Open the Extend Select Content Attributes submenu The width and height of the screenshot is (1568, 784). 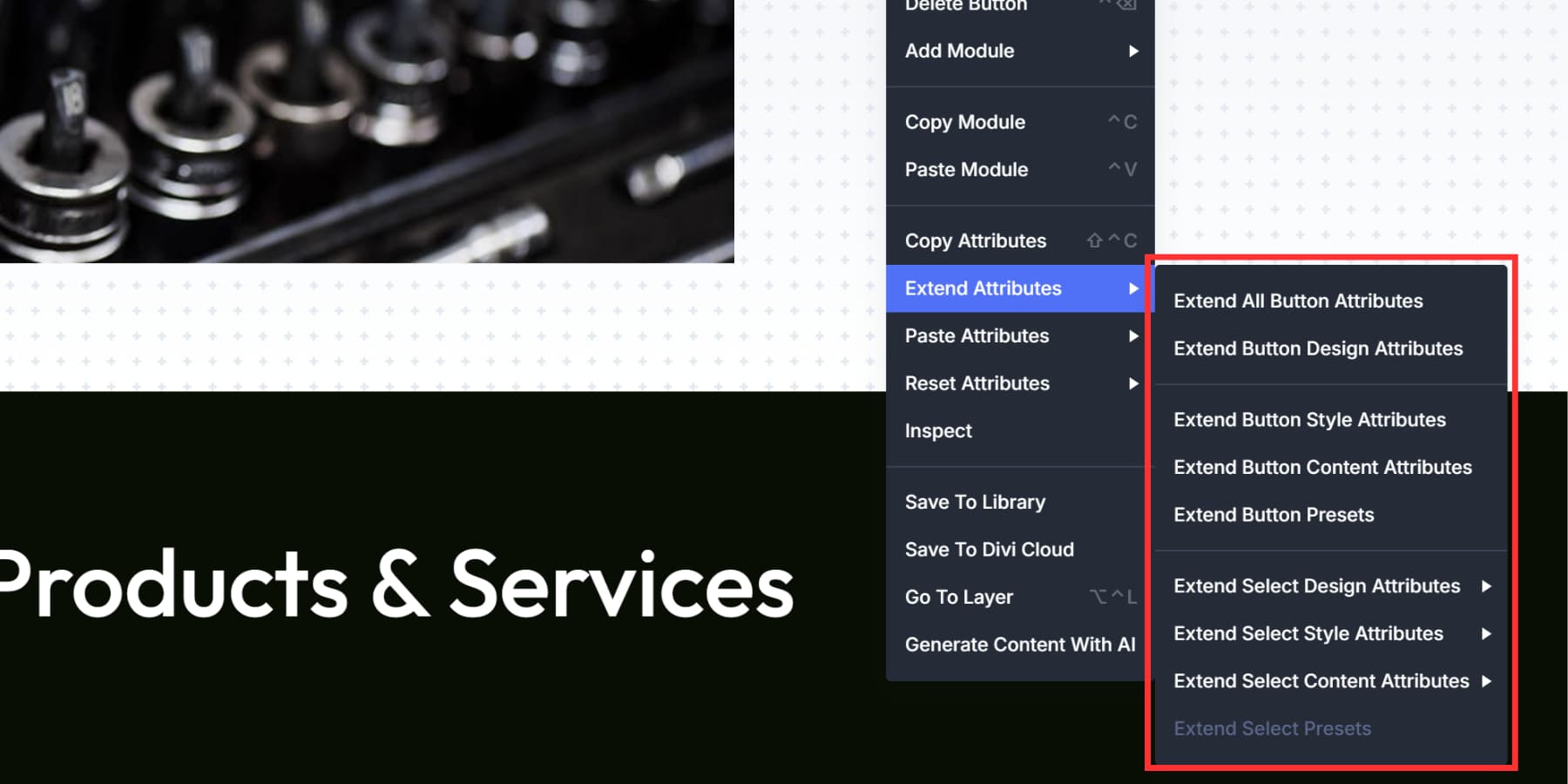[1321, 681]
